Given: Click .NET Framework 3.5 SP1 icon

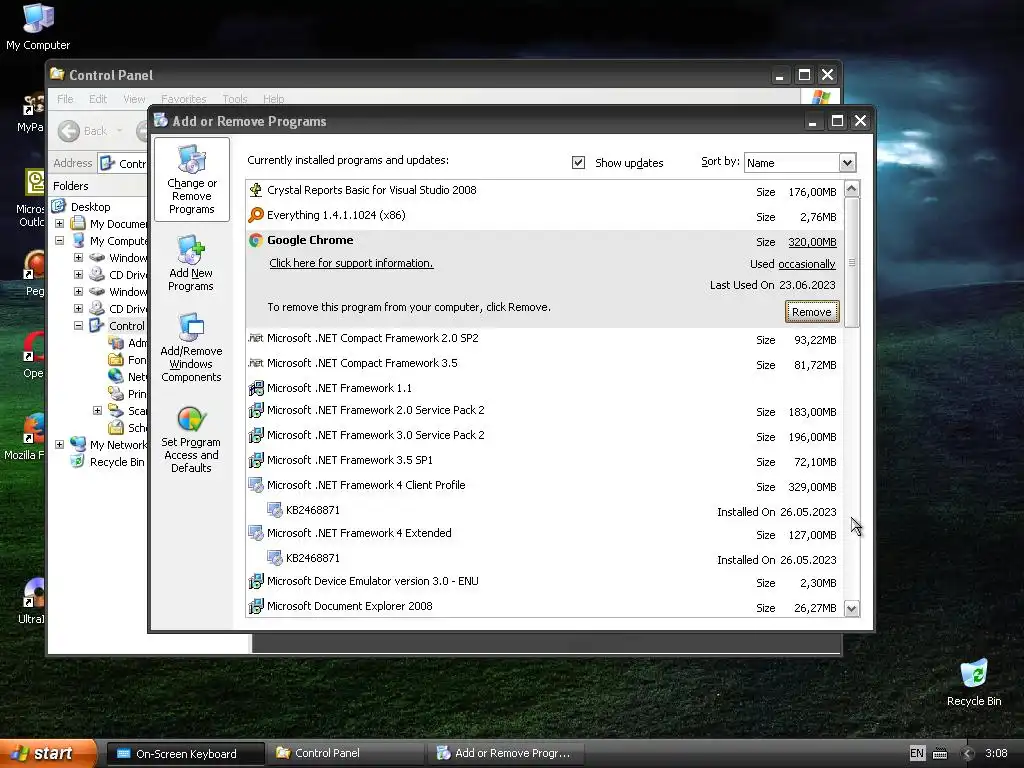Looking at the screenshot, I should point(255,460).
